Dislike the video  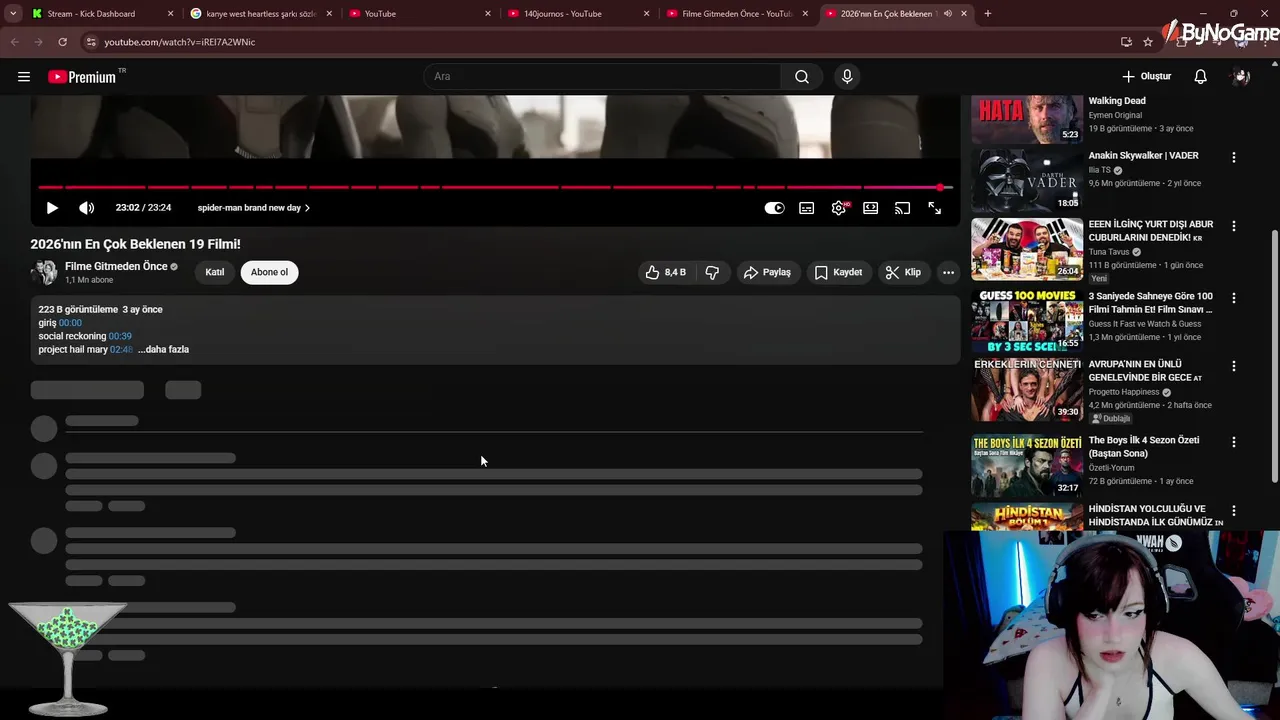point(712,272)
